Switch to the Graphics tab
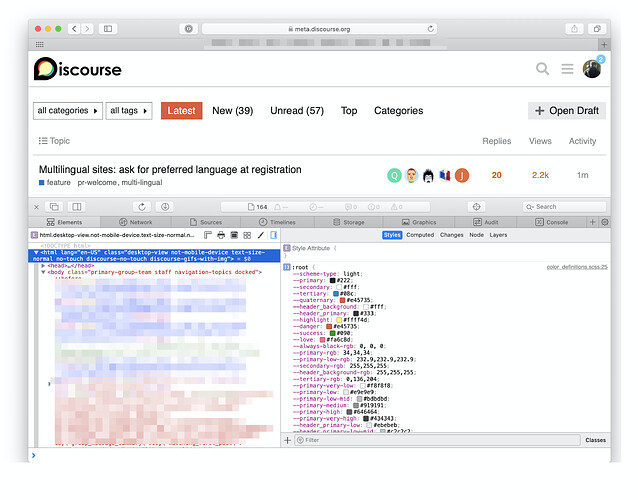638x500 pixels. (x=419, y=222)
